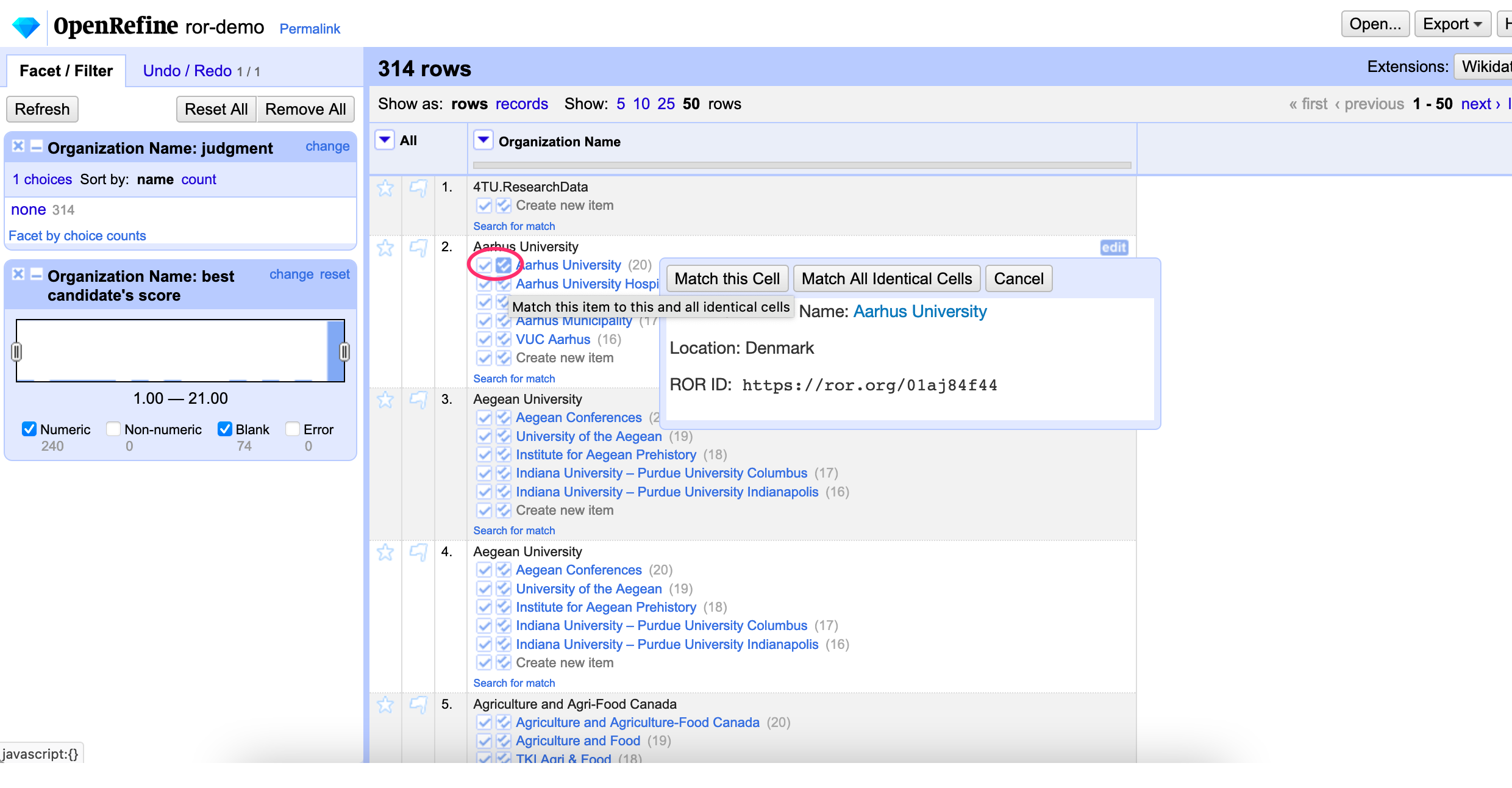The width and height of the screenshot is (1512, 788).
Task: Toggle the Blank checkbox
Action: [x=225, y=429]
